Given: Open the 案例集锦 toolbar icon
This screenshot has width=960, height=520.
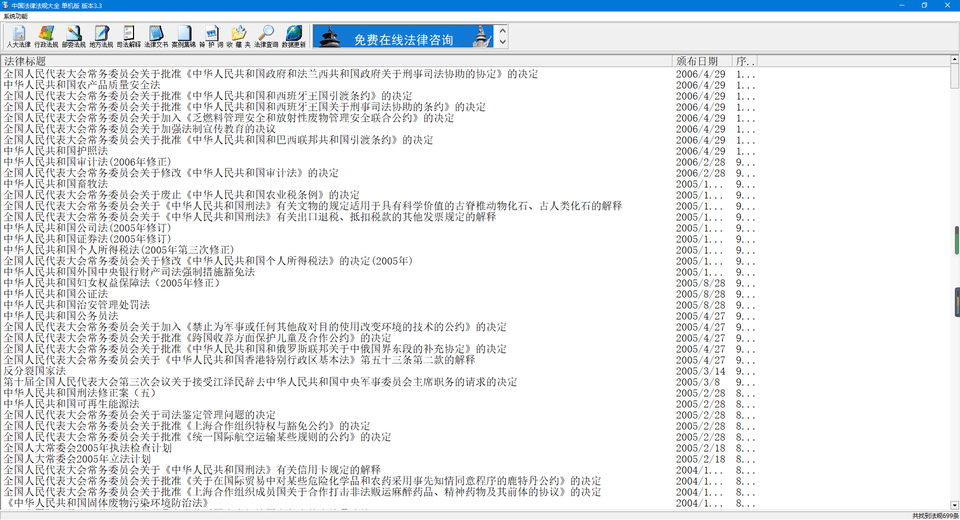Looking at the screenshot, I should 184,37.
